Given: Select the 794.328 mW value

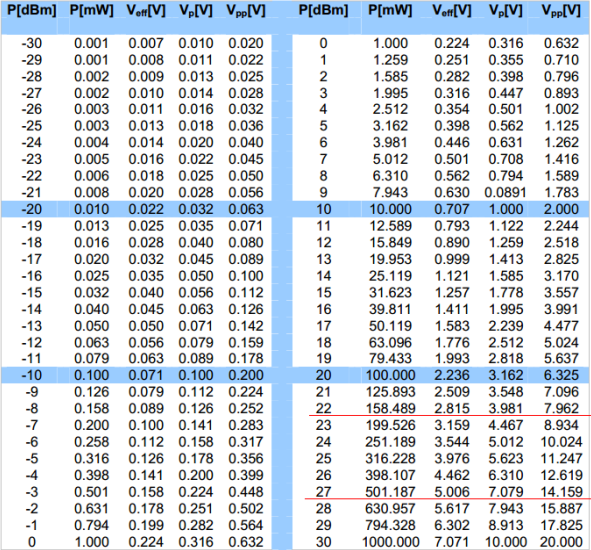Looking at the screenshot, I should click(390, 525).
